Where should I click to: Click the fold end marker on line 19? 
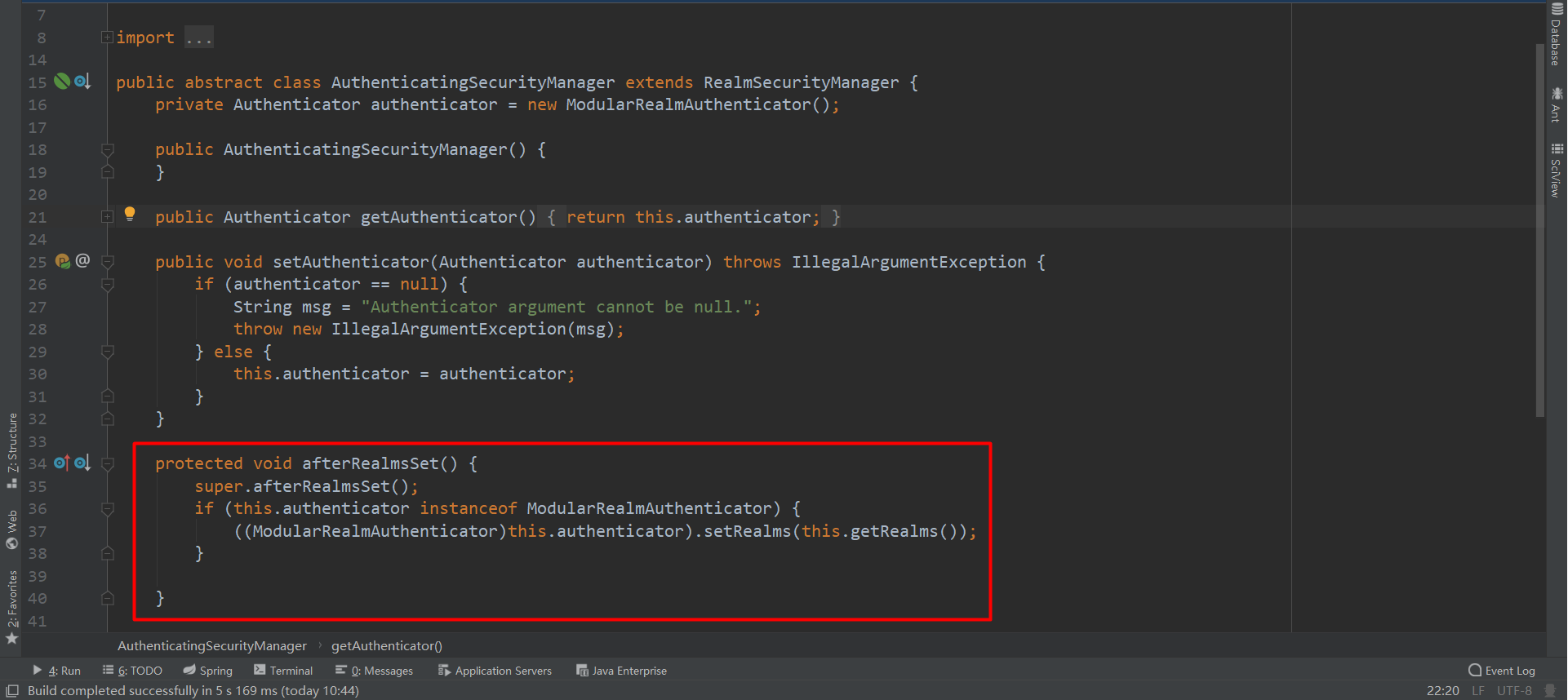coord(107,172)
